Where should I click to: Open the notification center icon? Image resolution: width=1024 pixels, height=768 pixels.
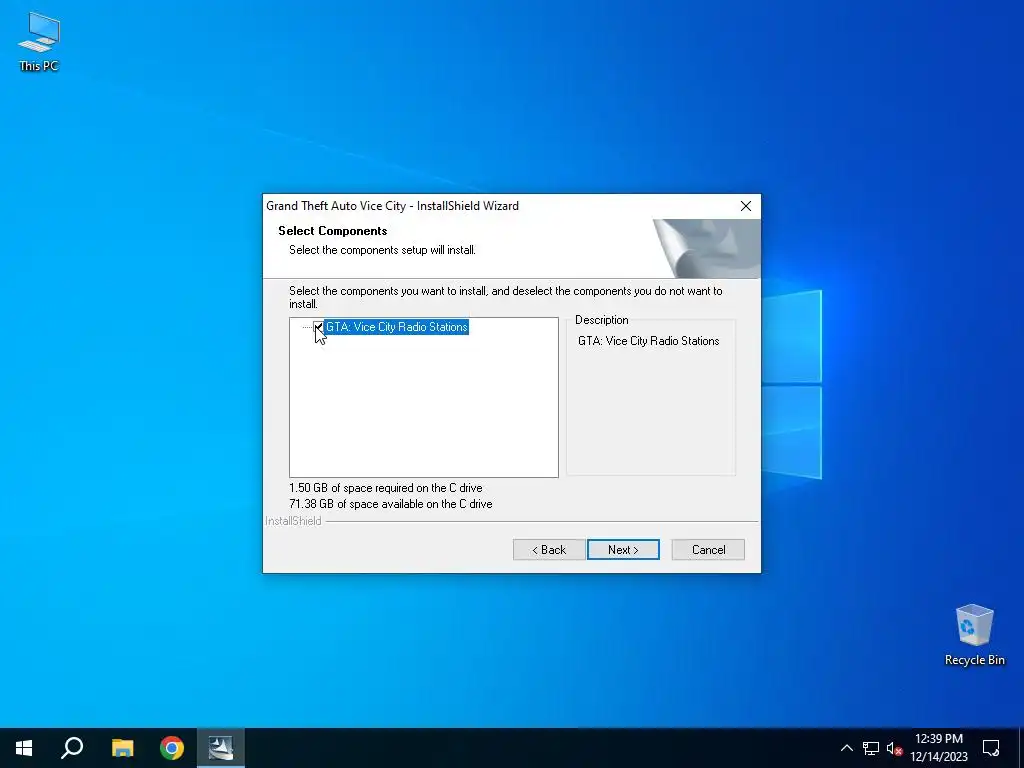[991, 748]
